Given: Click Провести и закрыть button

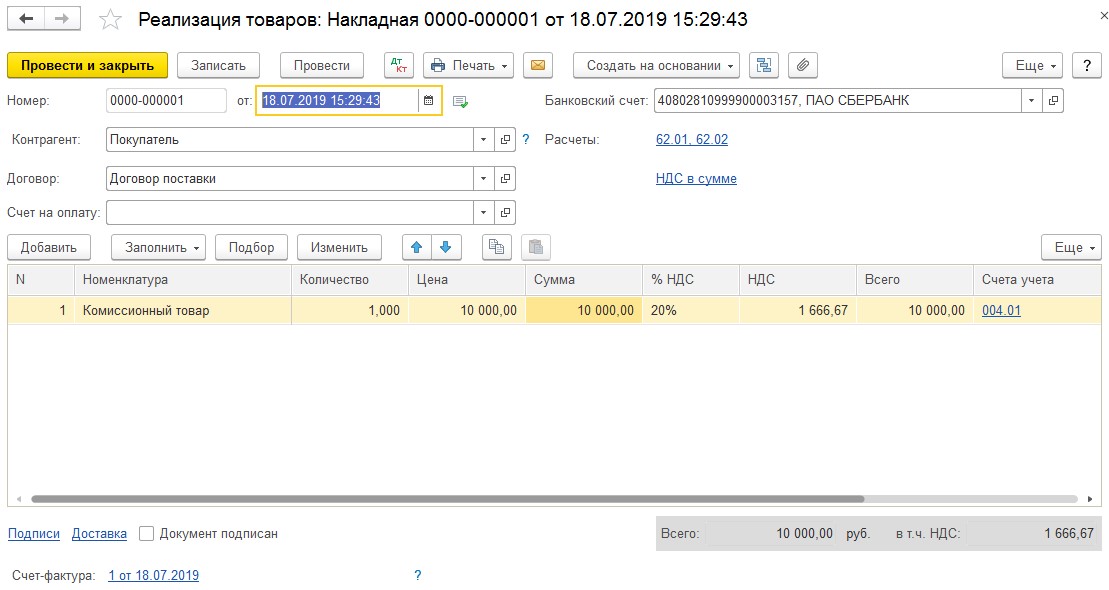Looking at the screenshot, I should 87,65.
